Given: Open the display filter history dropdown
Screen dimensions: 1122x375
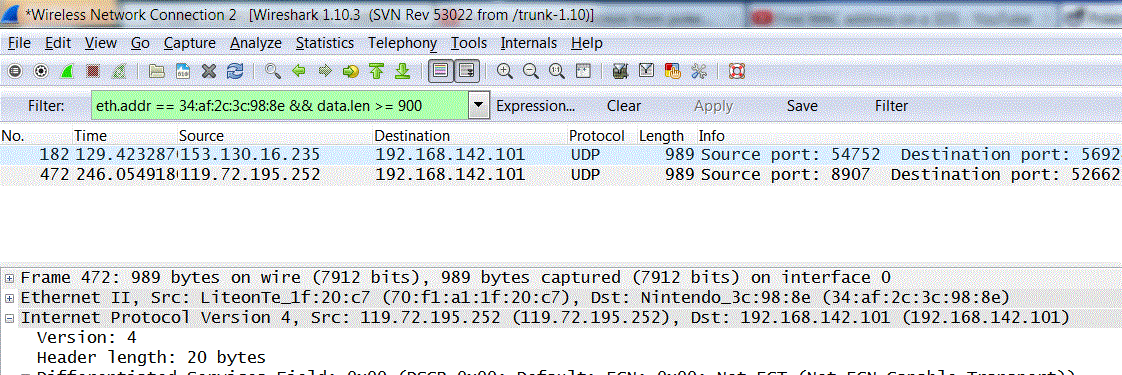Looking at the screenshot, I should (x=479, y=106).
